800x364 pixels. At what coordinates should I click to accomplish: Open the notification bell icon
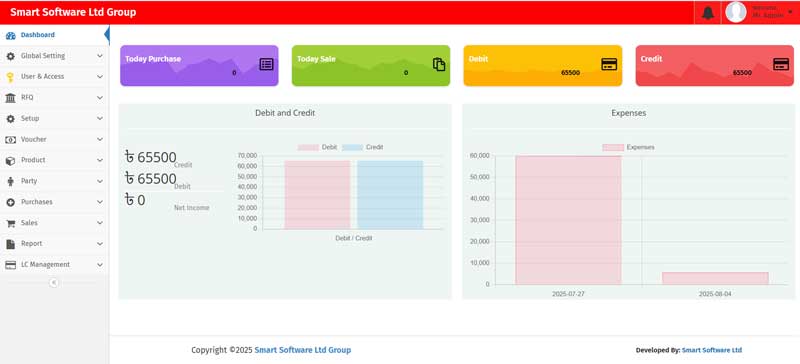(x=708, y=13)
